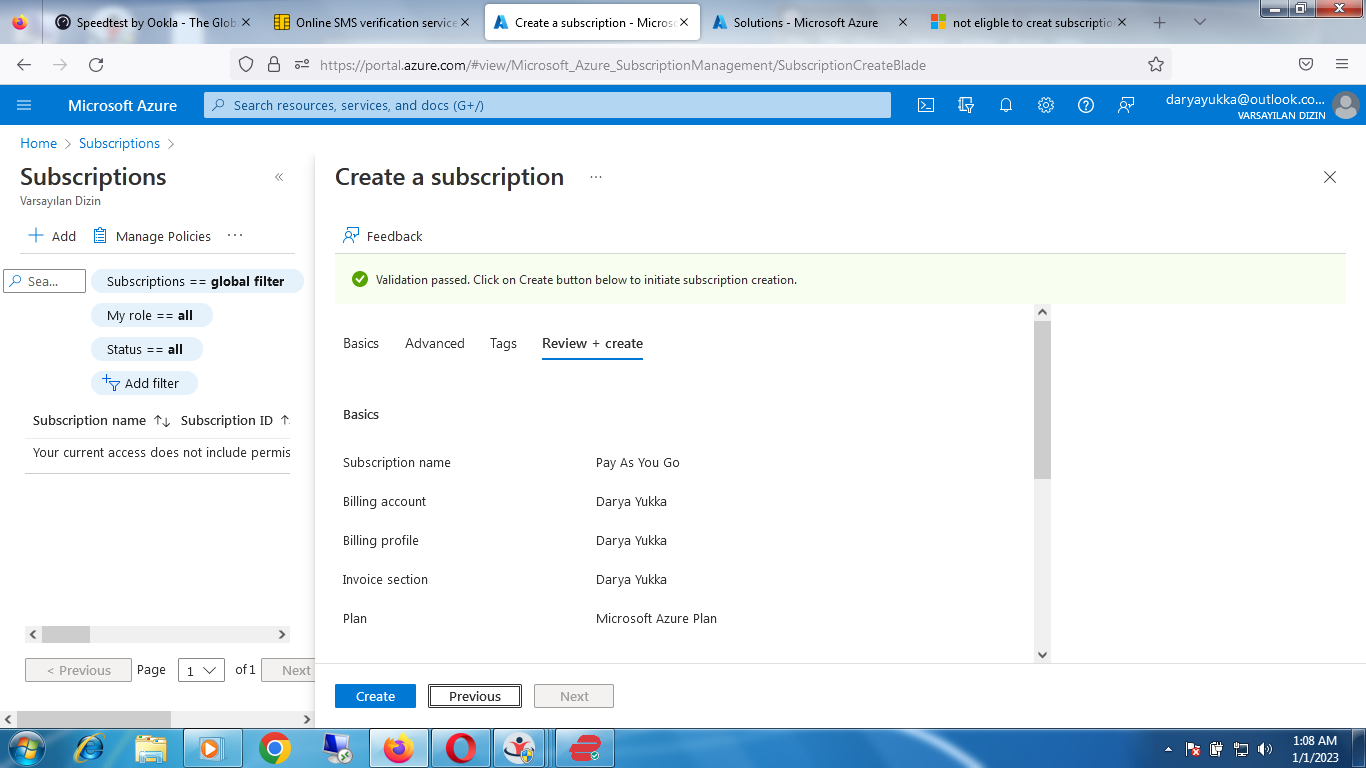
Task: Navigate to Home breadcrumb
Action: (39, 143)
